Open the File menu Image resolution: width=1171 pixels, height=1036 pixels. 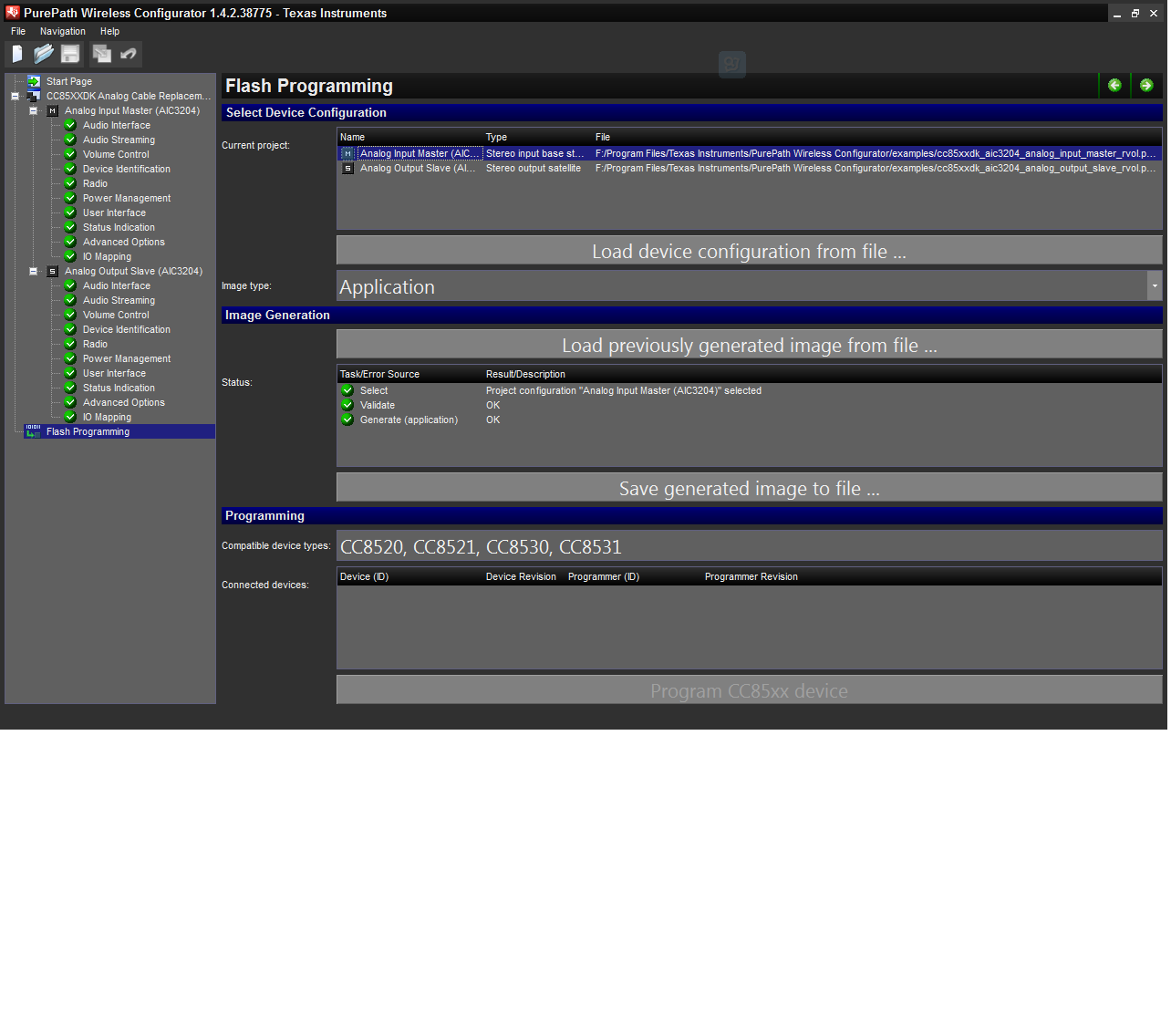point(18,31)
